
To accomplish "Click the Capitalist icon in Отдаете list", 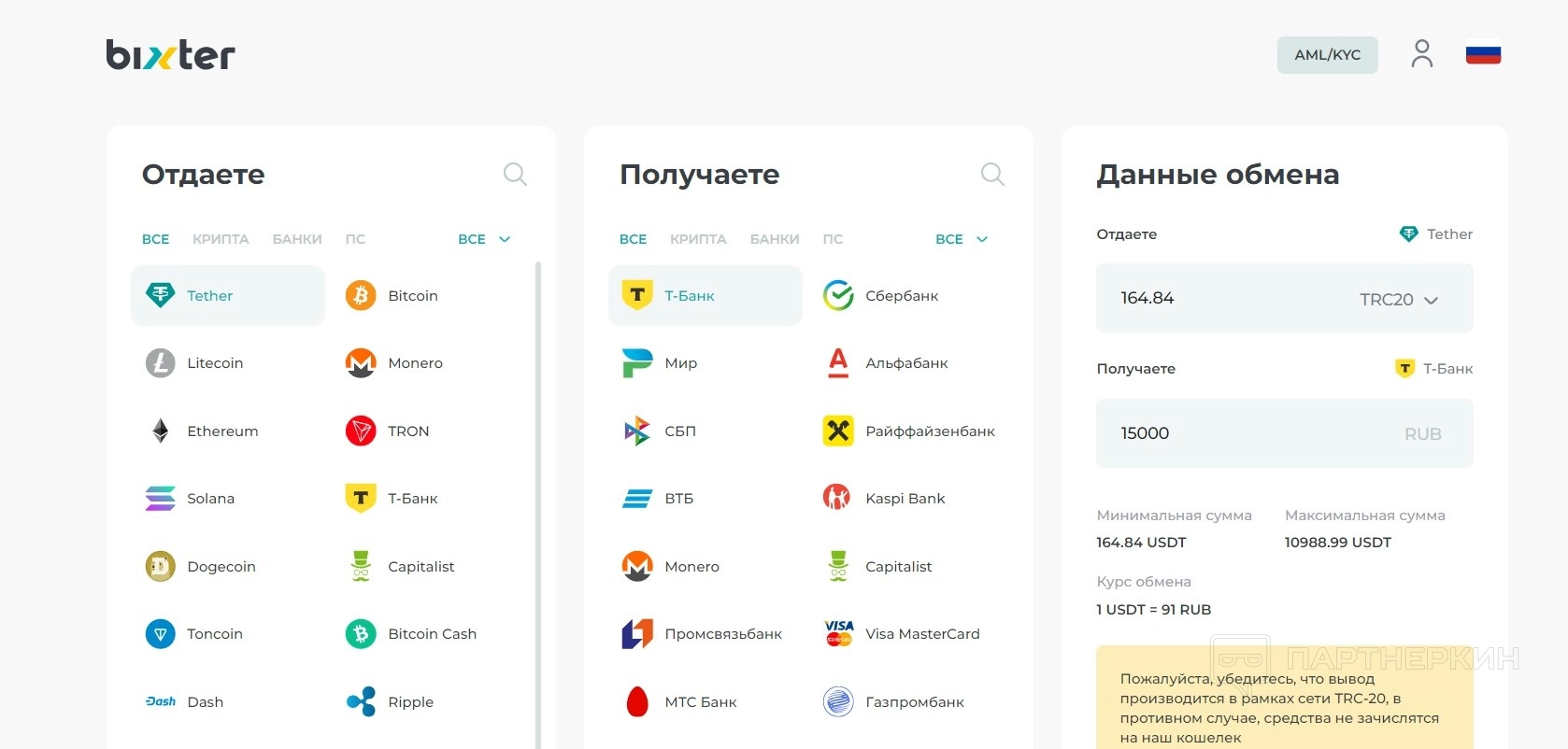I will coord(361,566).
